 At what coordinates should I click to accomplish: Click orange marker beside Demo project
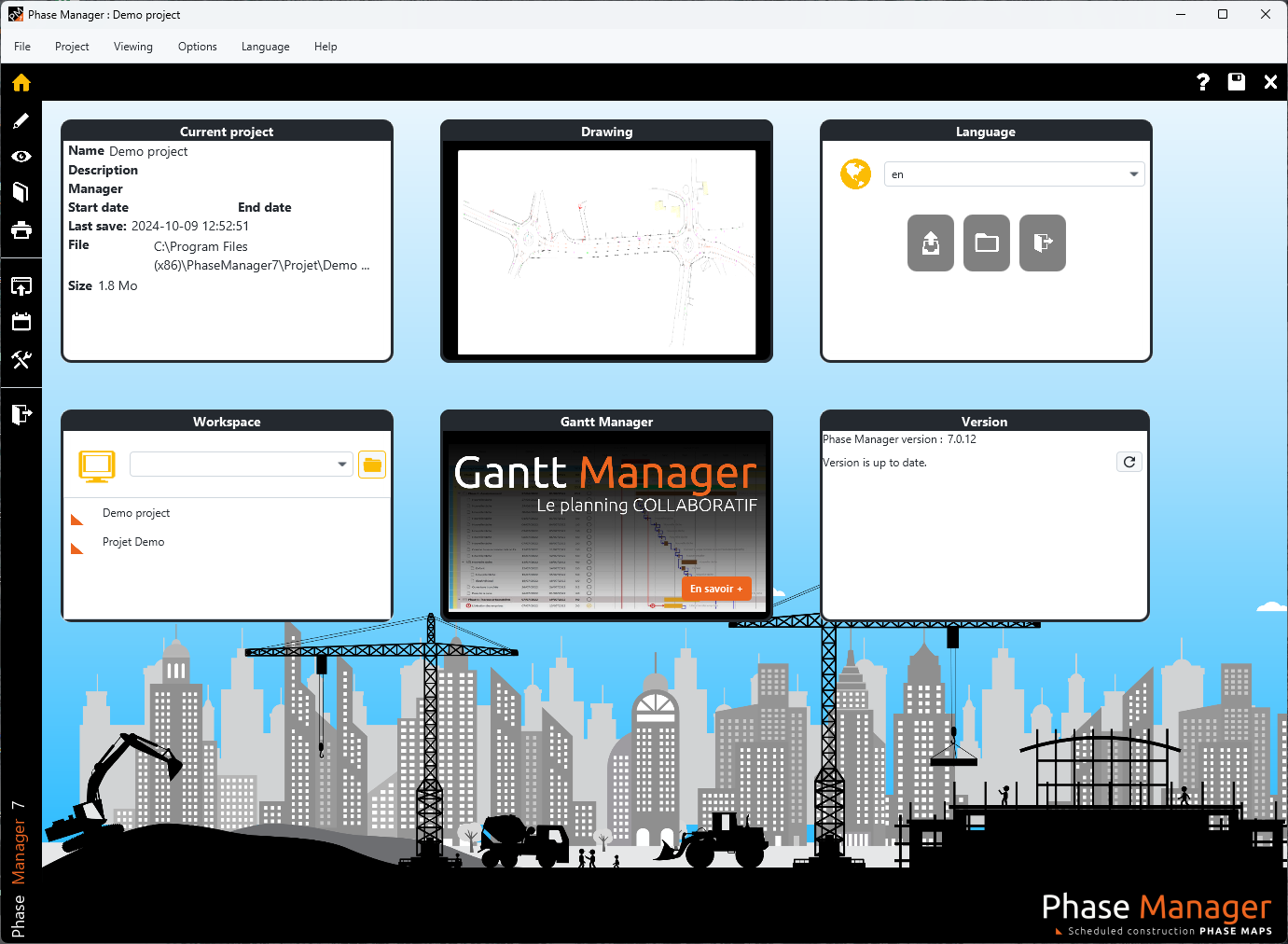(x=77, y=520)
